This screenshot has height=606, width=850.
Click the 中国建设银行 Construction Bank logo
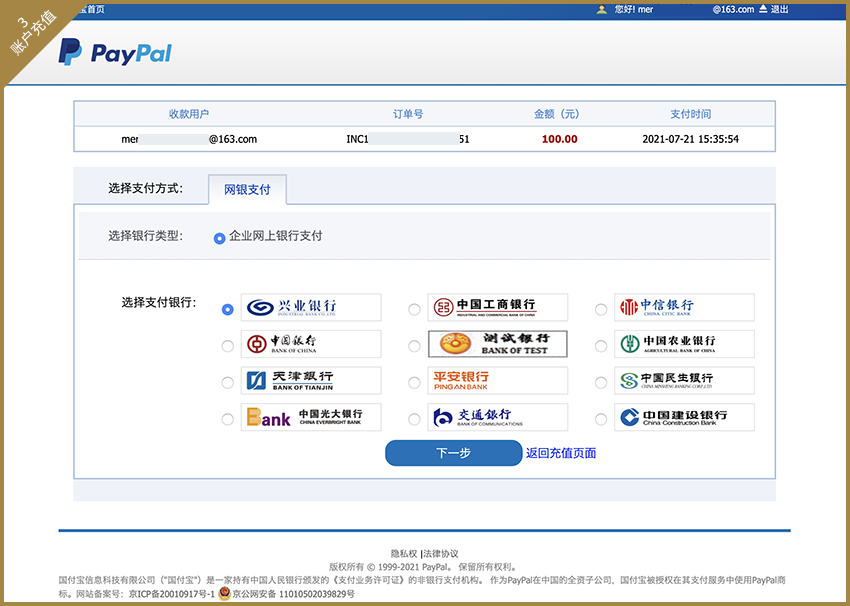684,417
